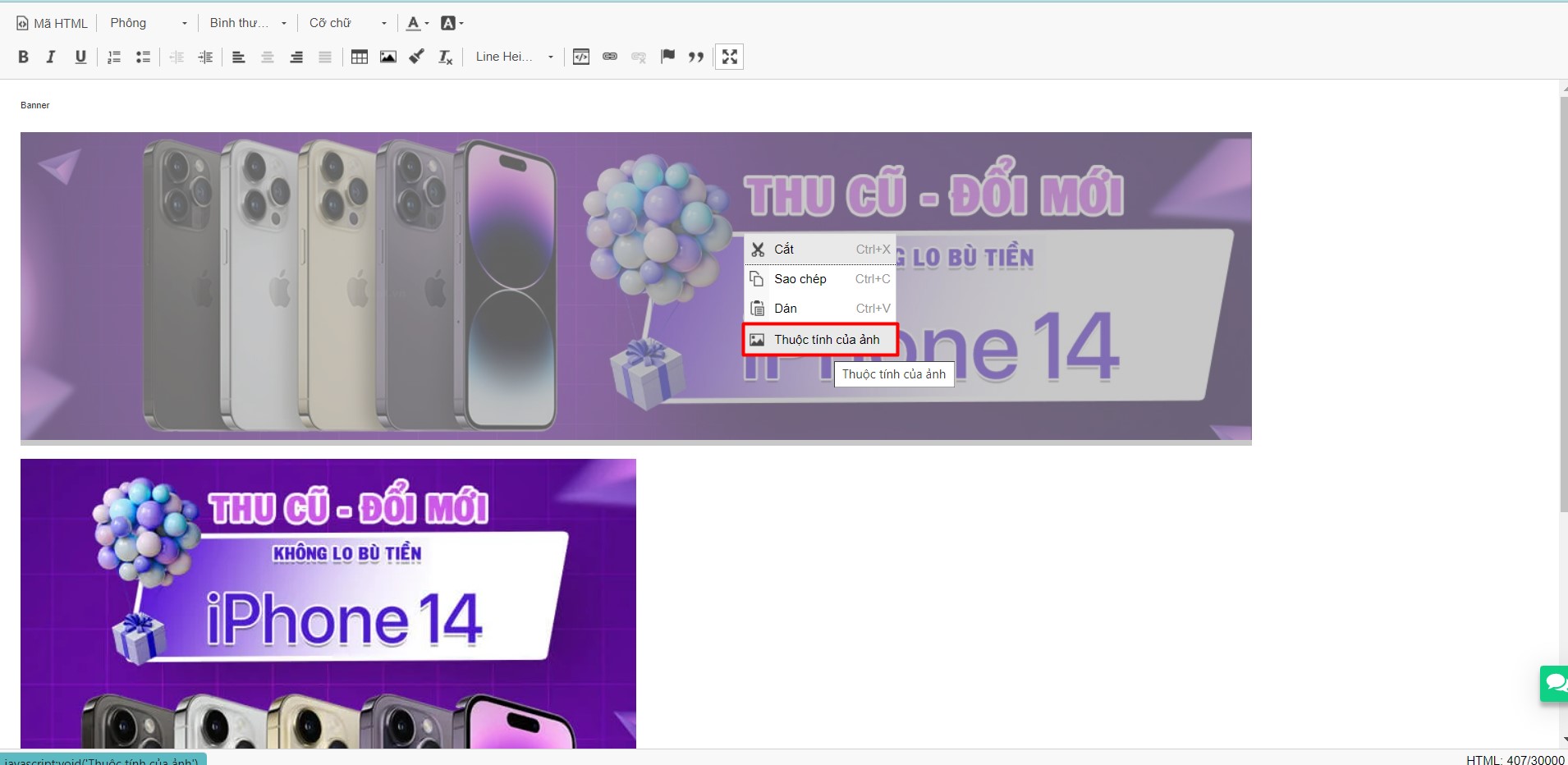1568x765 pixels.
Task: Choose Dán from the context menu
Action: [x=819, y=309]
